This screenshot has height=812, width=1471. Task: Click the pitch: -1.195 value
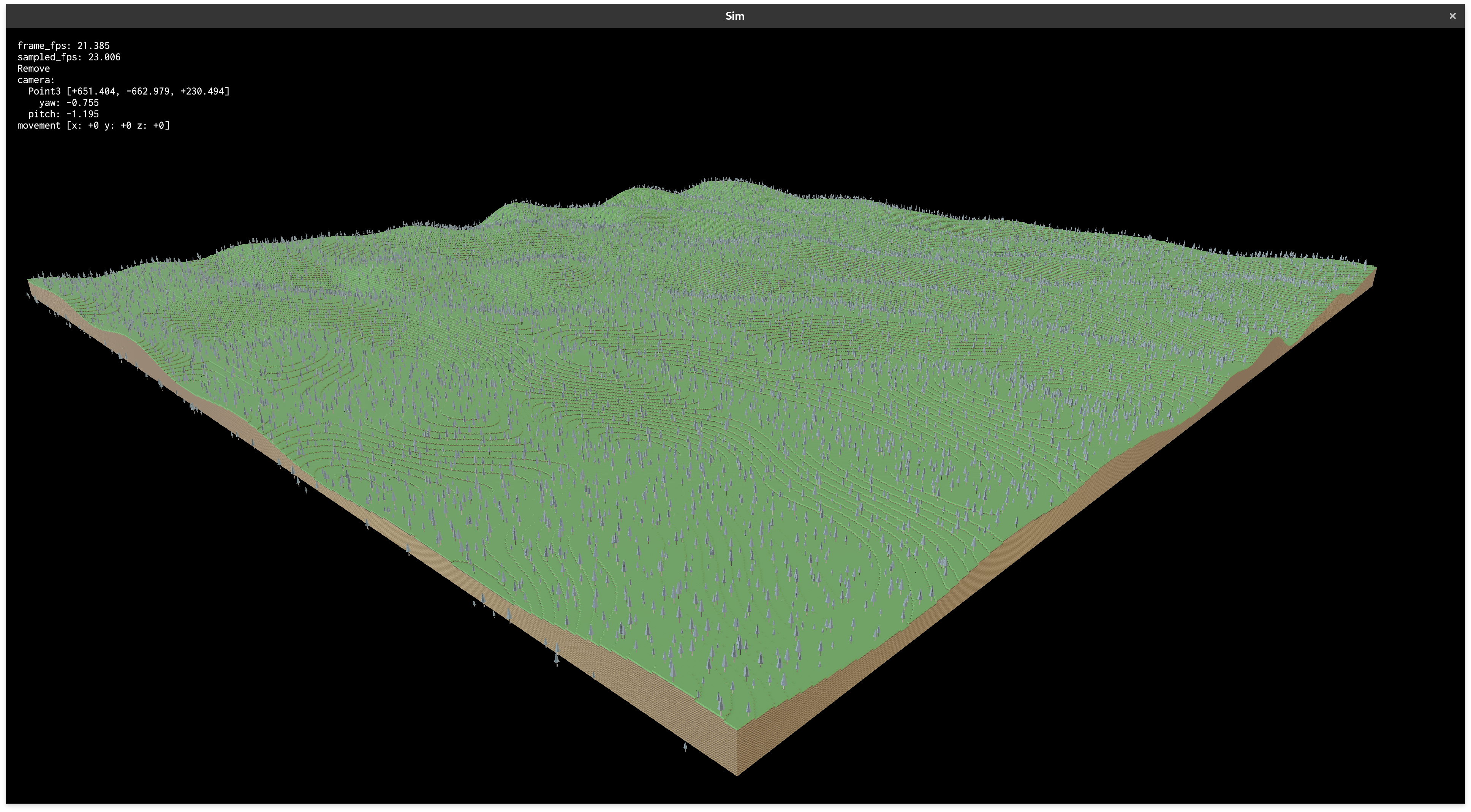click(x=63, y=114)
